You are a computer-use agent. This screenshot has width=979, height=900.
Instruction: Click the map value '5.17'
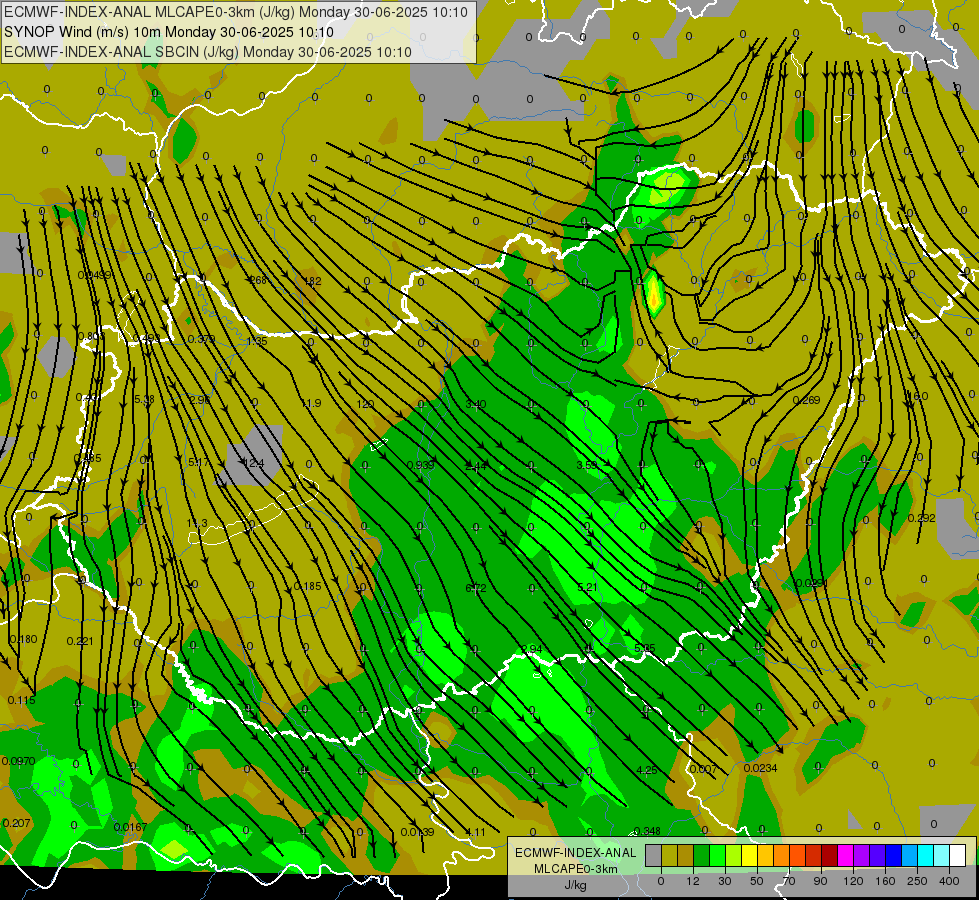199,462
